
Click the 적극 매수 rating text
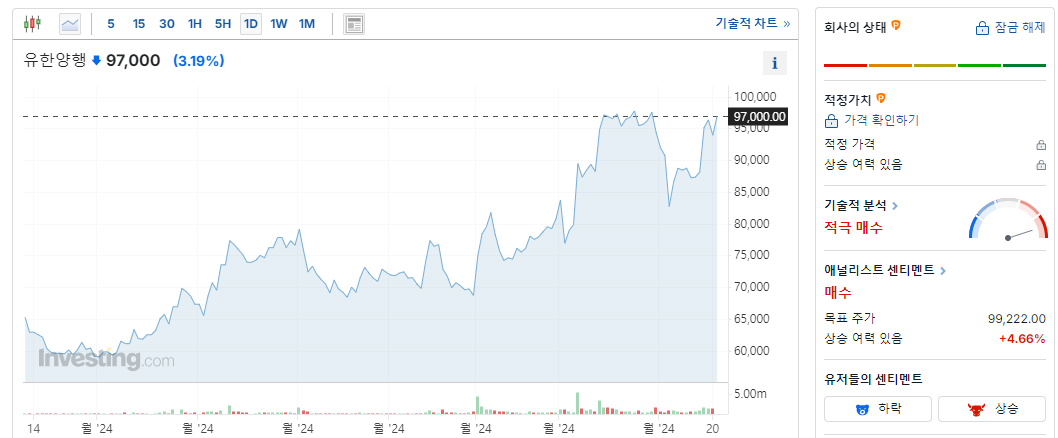[x=853, y=227]
